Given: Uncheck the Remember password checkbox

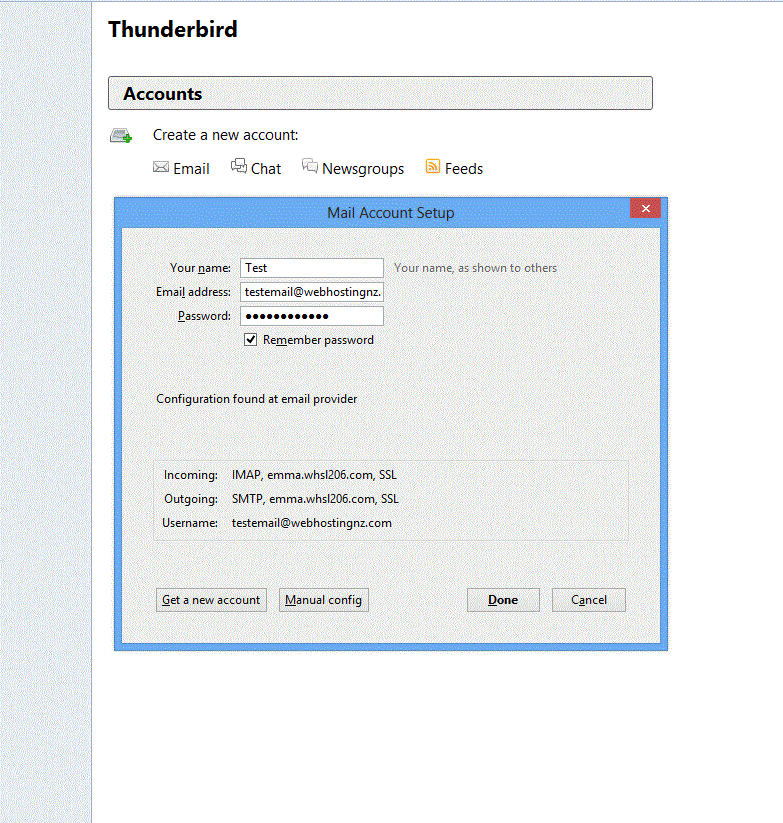Looking at the screenshot, I should pyautogui.click(x=251, y=340).
